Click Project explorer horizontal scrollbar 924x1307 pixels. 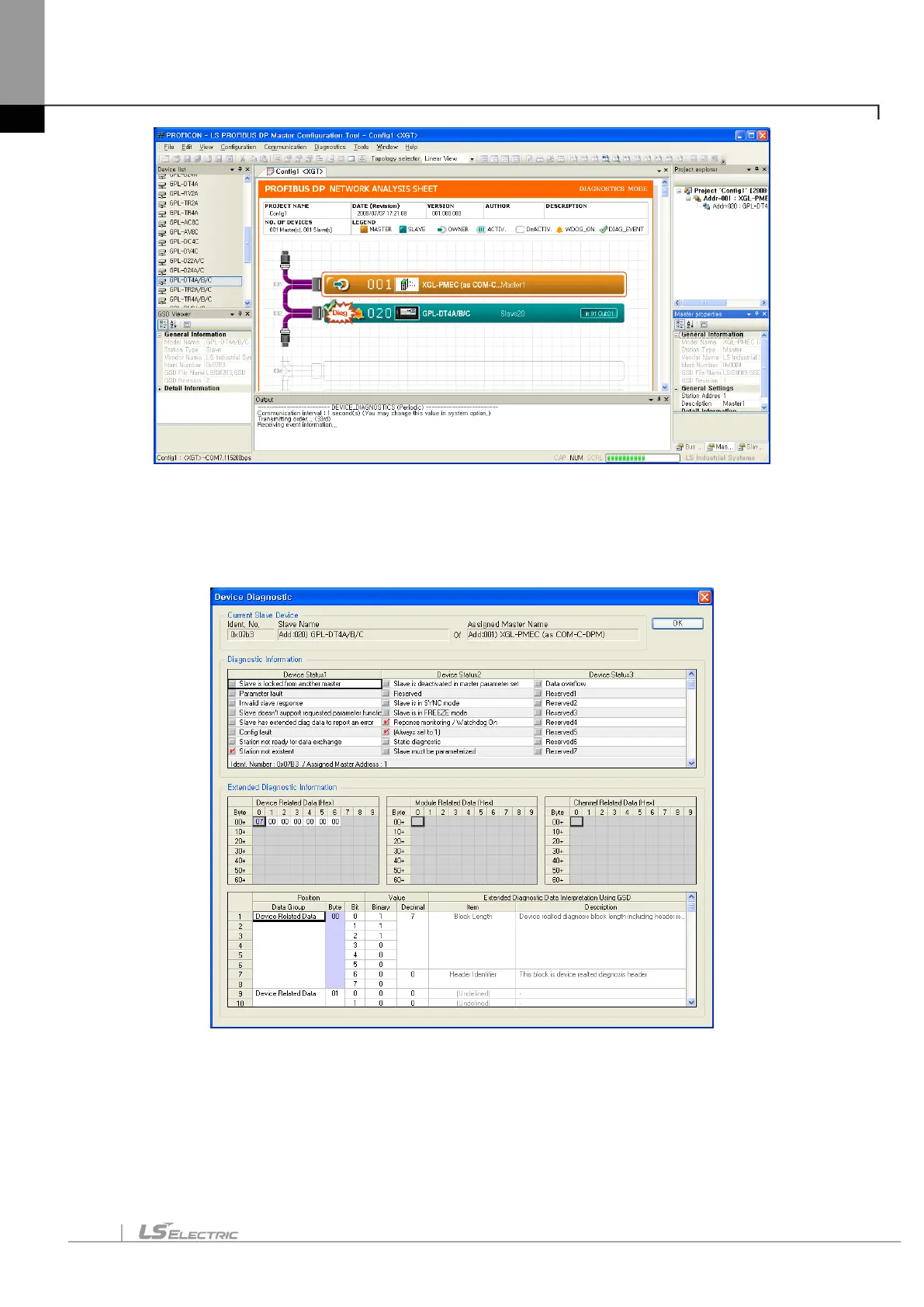720,303
